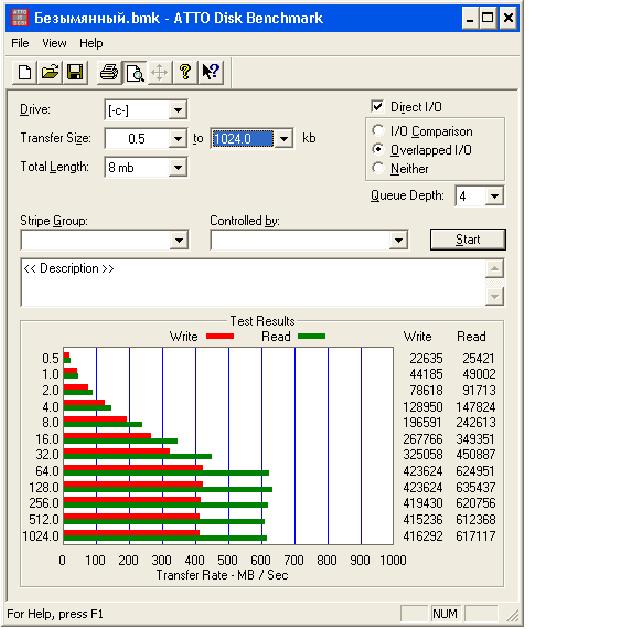640x629 pixels.
Task: Click inside the Description text box
Action: (x=250, y=283)
